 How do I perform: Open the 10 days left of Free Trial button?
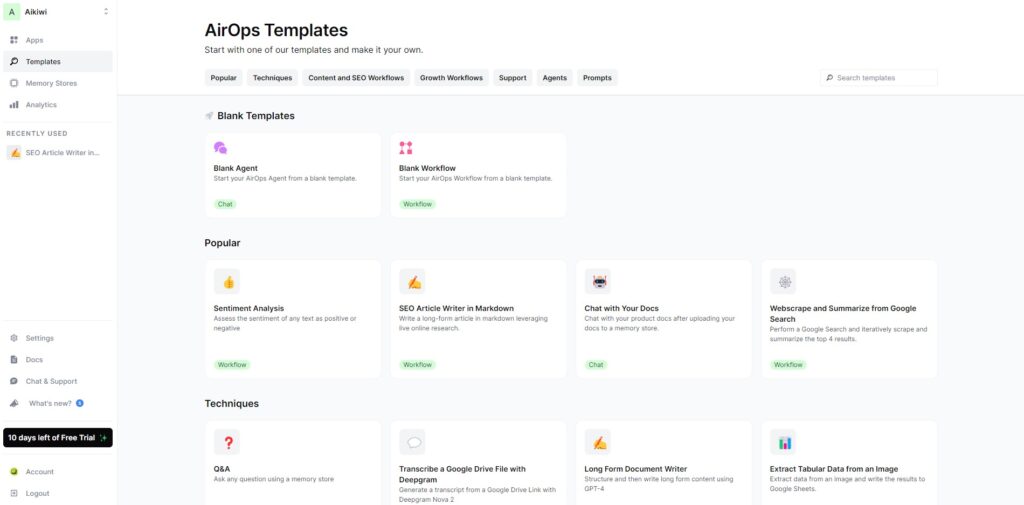tap(57, 438)
